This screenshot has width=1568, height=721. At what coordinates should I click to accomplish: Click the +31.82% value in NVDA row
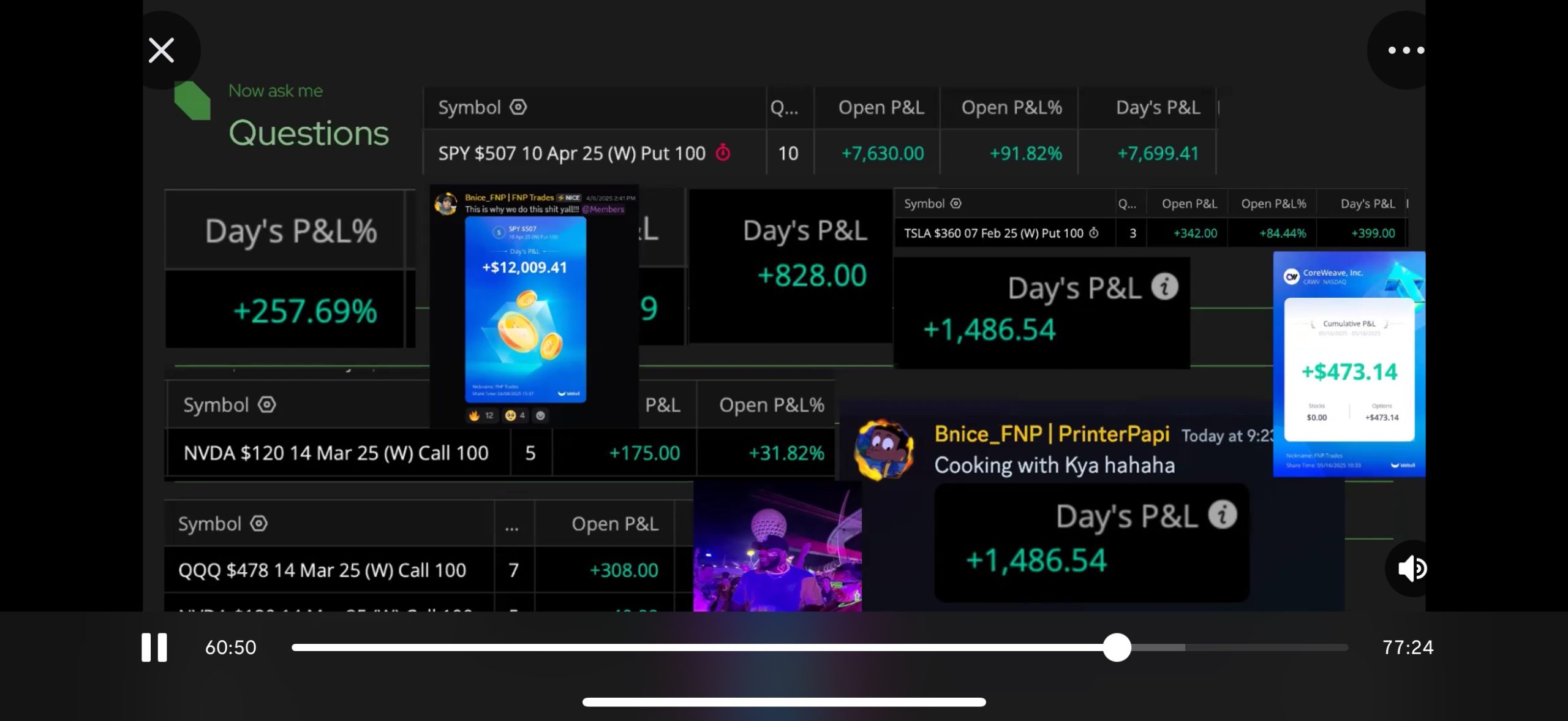[x=786, y=453]
